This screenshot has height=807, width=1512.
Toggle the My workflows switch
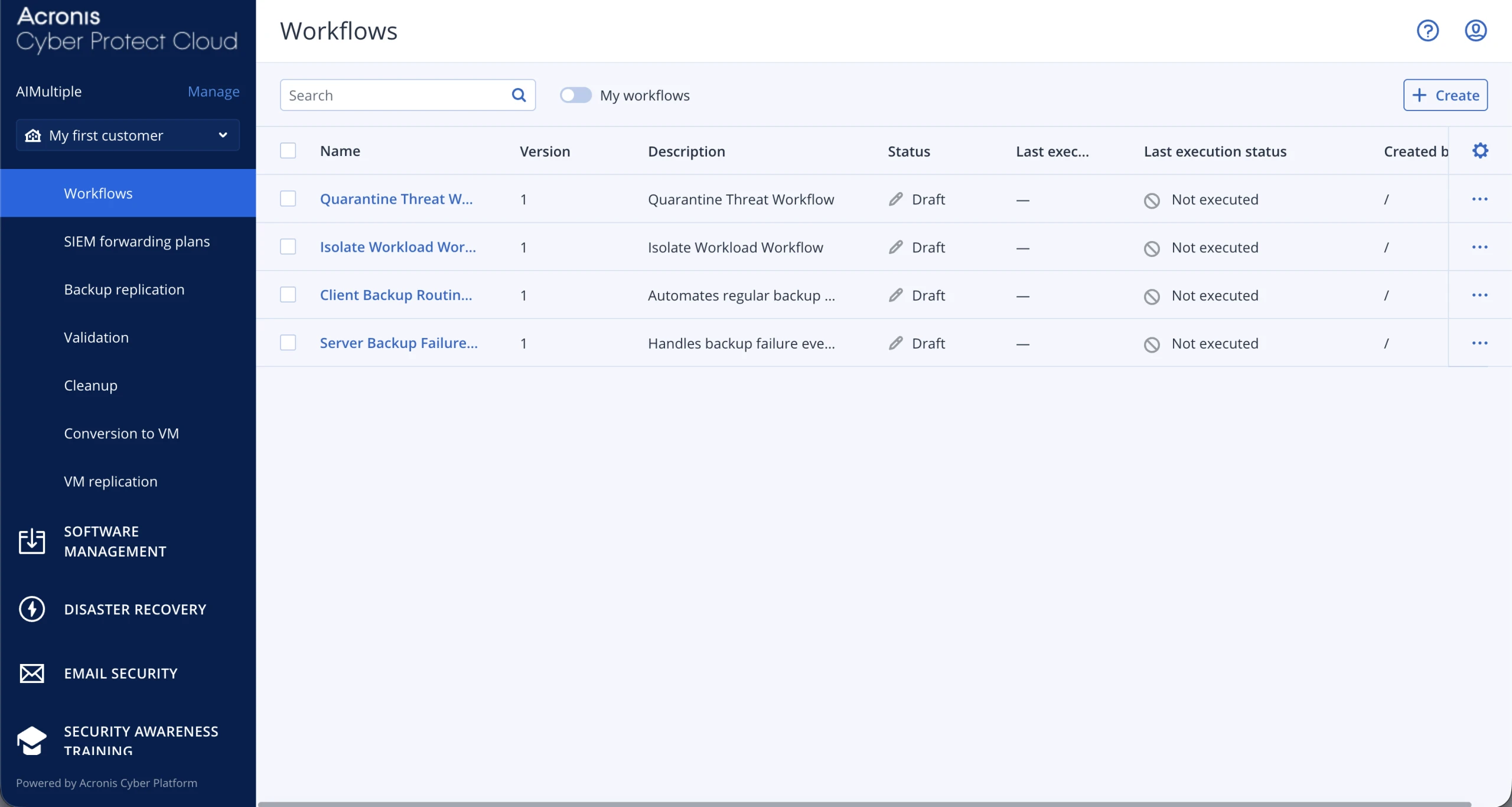576,95
